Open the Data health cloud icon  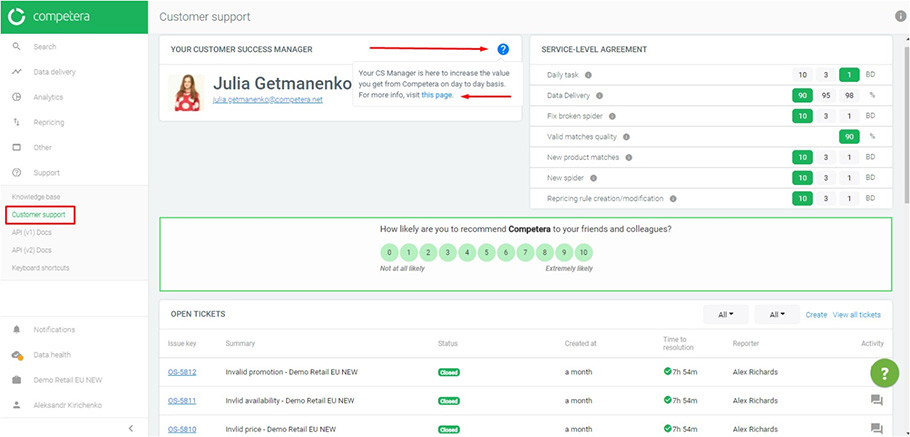(x=17, y=355)
